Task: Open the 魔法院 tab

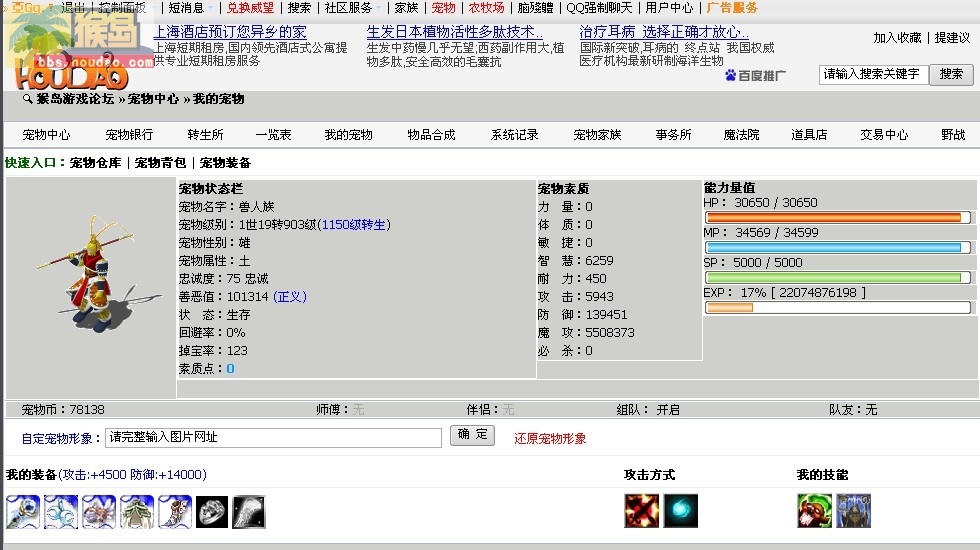Action: tap(741, 134)
